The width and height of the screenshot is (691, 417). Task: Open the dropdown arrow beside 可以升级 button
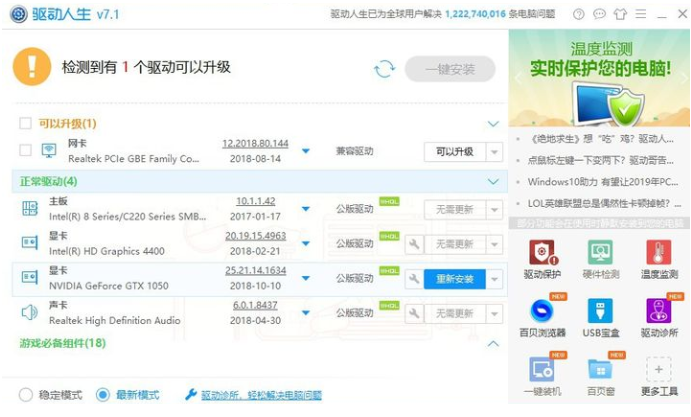494,152
